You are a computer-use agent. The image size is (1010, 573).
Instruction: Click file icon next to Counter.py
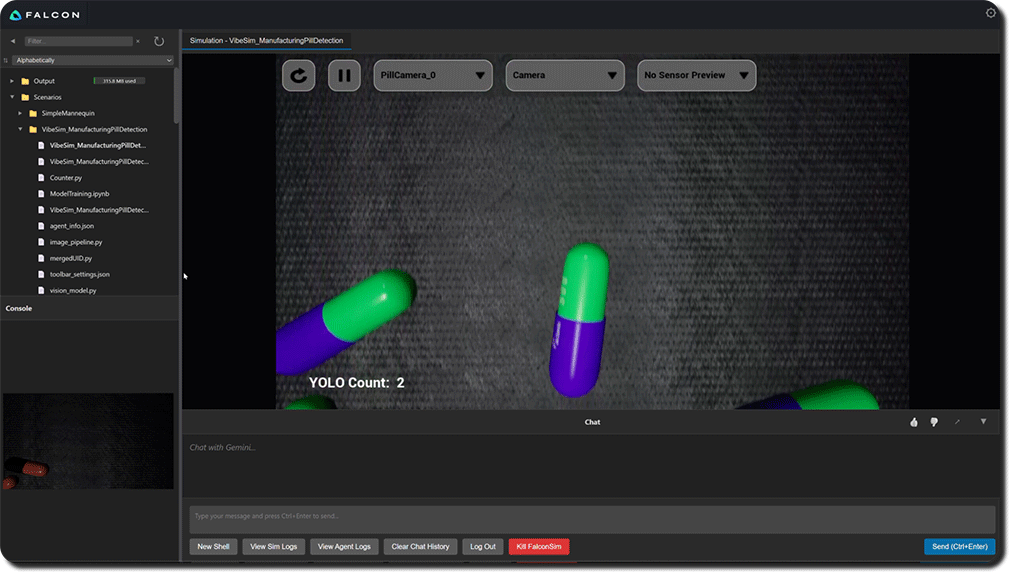point(41,178)
